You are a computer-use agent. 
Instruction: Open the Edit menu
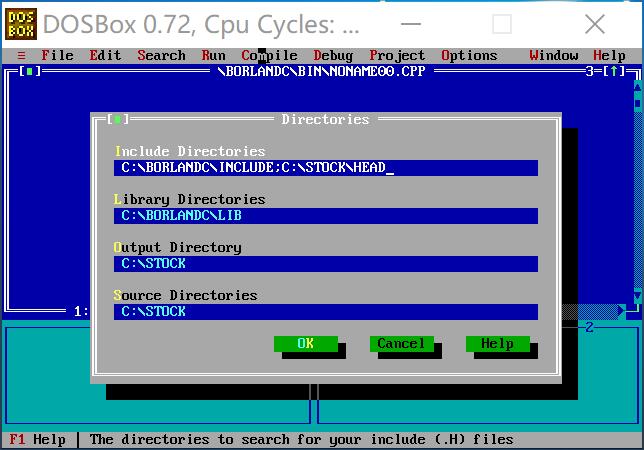pyautogui.click(x=105, y=55)
